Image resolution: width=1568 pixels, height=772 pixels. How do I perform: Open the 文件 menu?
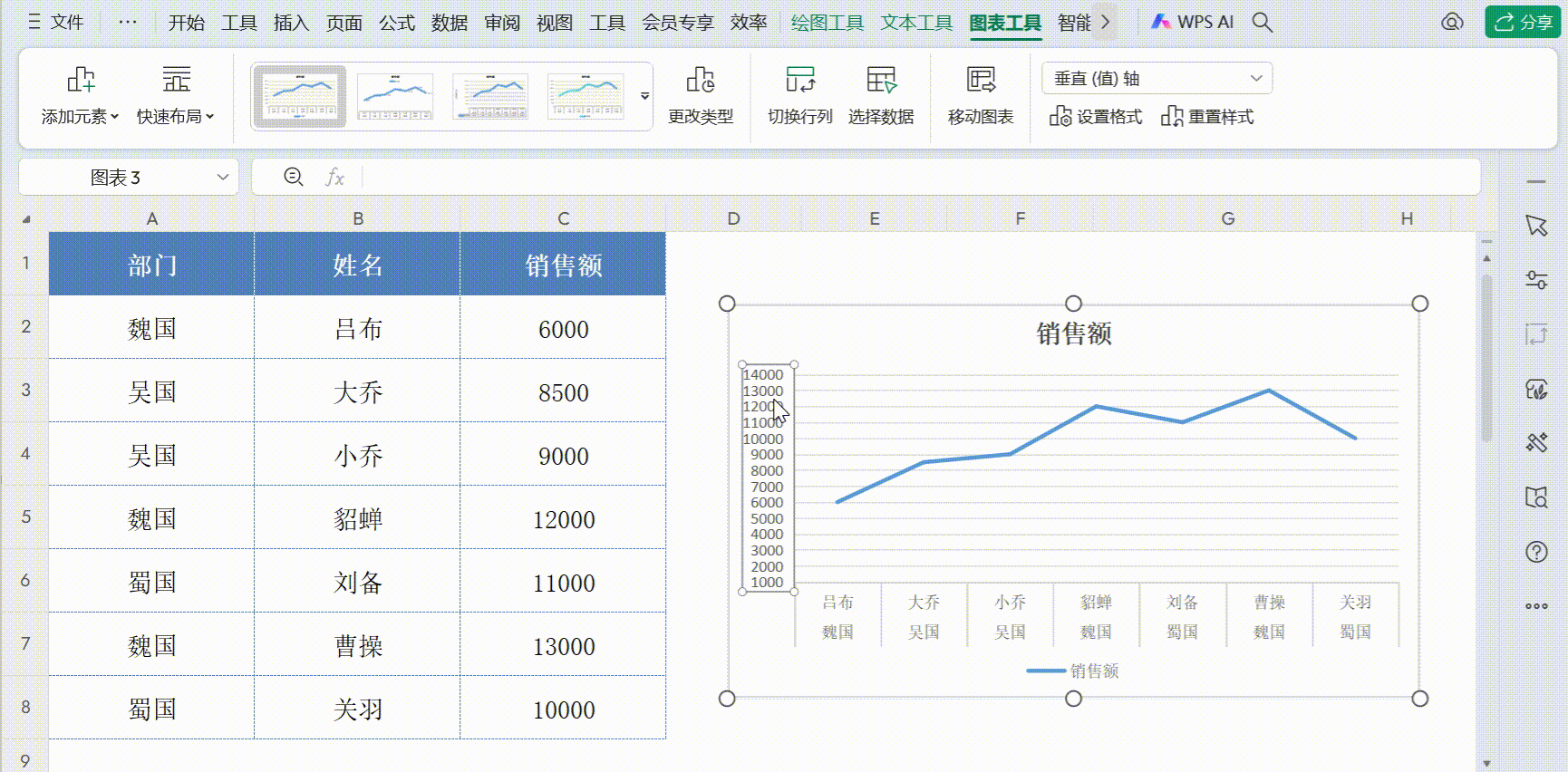[x=56, y=22]
